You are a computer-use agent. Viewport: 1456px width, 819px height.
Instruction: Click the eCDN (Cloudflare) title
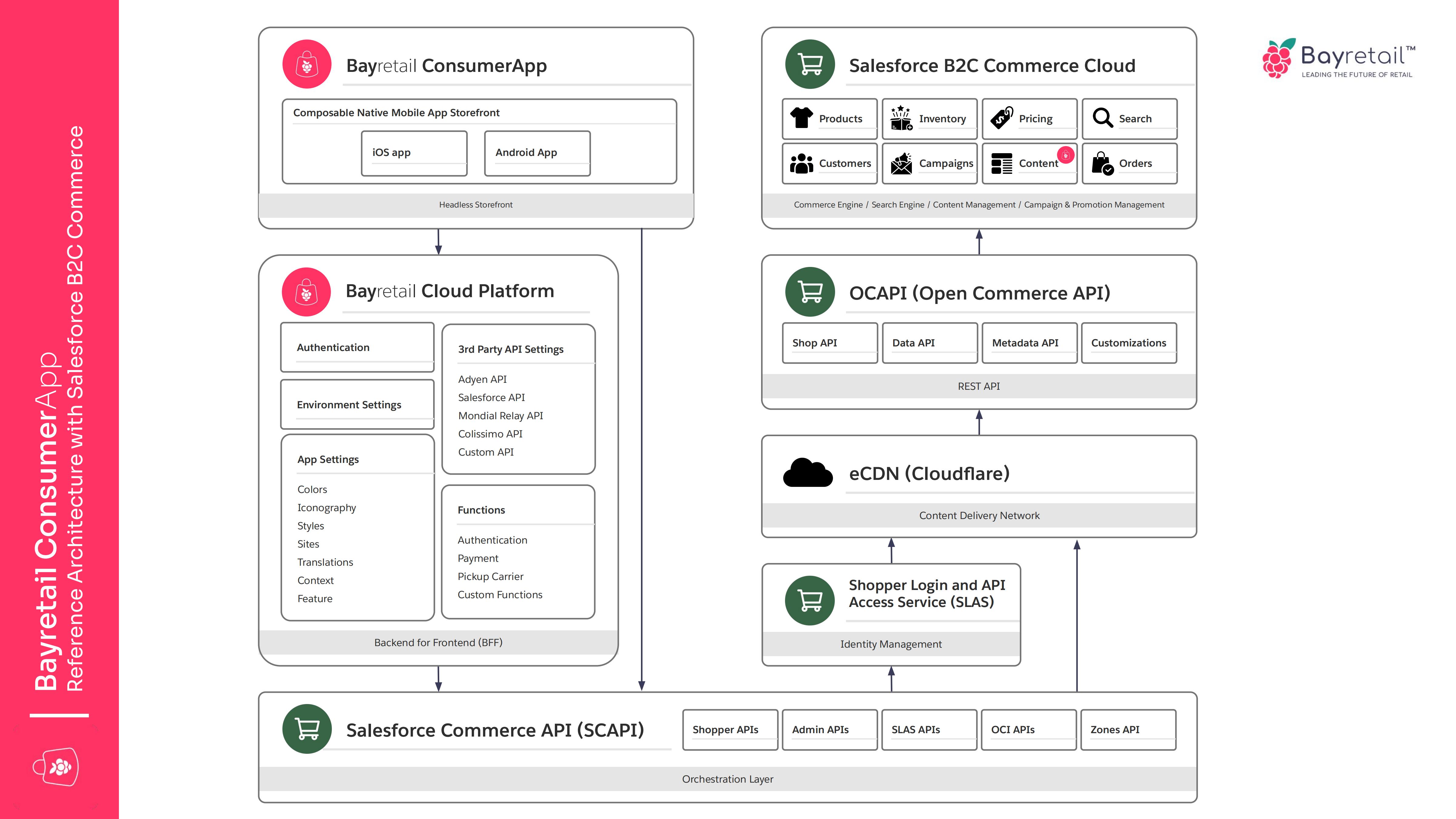click(929, 473)
